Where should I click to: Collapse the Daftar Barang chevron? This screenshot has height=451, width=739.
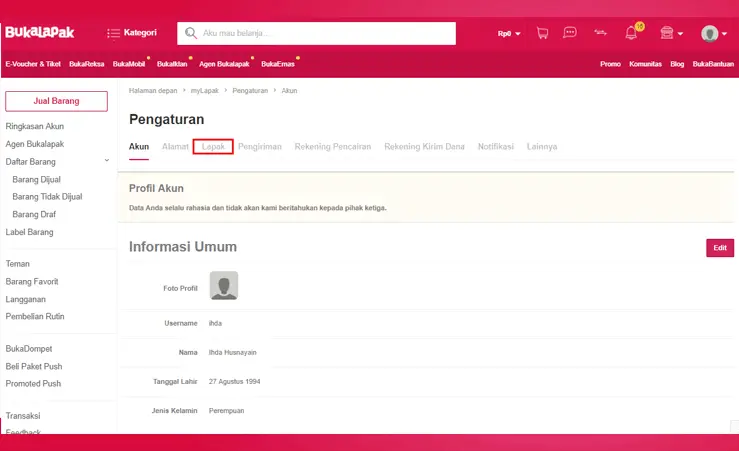pyautogui.click(x=107, y=161)
